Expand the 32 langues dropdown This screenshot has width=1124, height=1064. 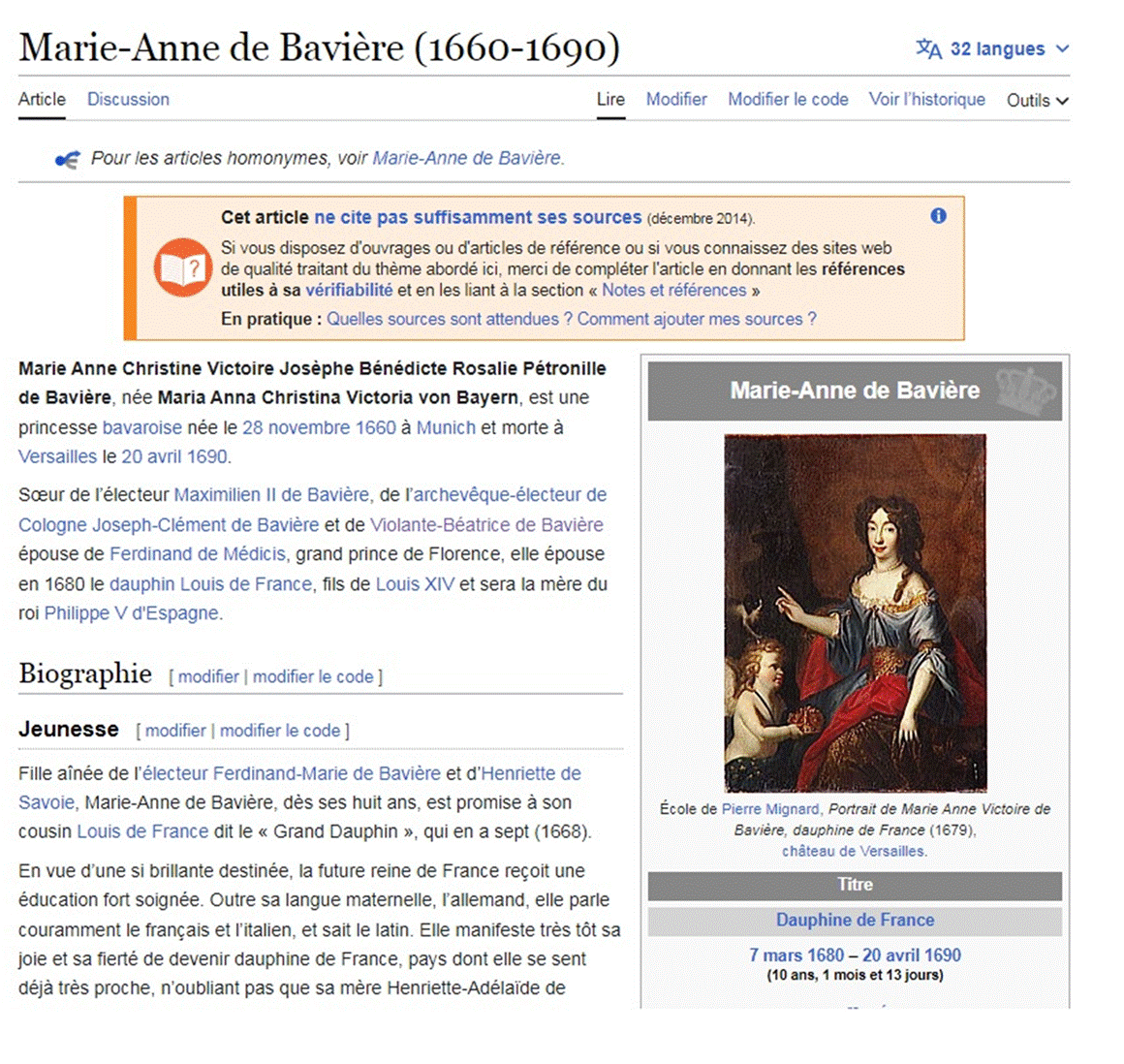click(993, 48)
